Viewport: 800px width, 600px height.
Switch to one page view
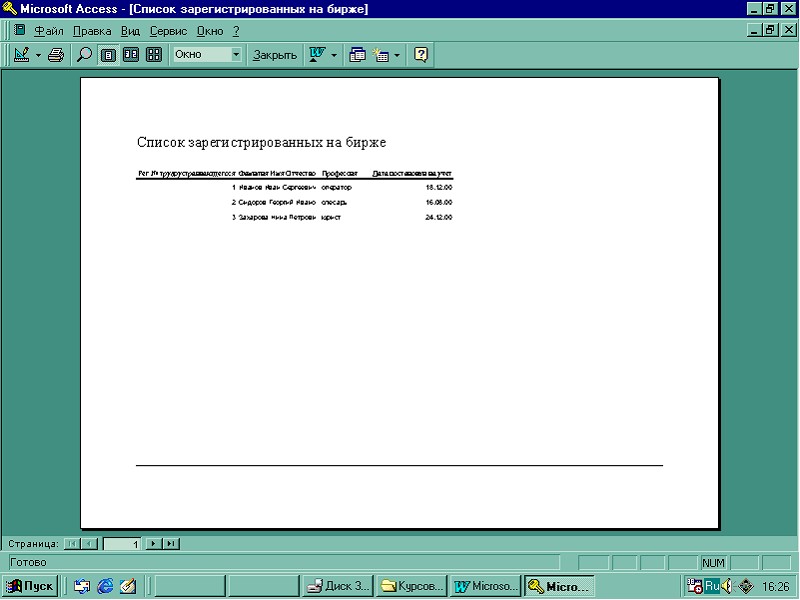coord(109,55)
